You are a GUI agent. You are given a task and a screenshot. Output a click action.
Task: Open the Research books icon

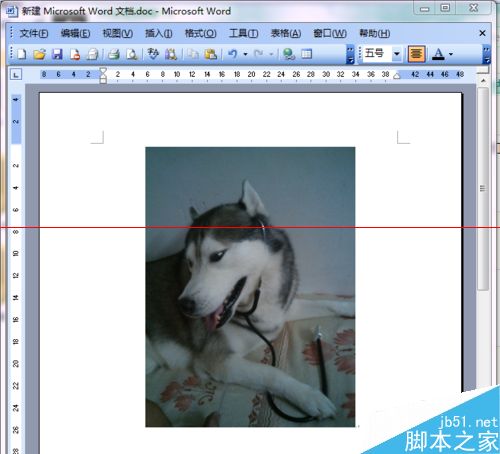171,54
